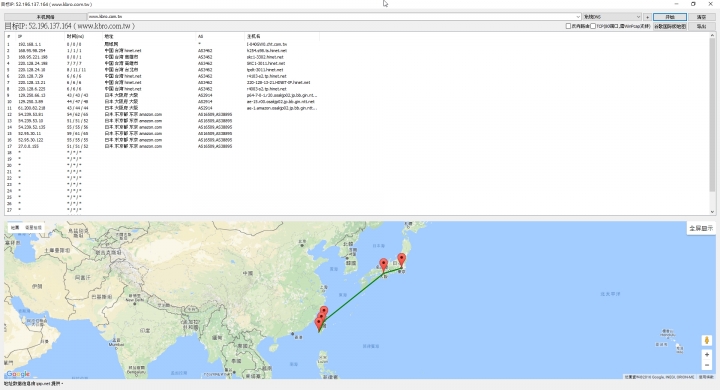Click the 目标IP: 52.196.137.164 heading label
This screenshot has width=720, height=390.
[69, 26]
